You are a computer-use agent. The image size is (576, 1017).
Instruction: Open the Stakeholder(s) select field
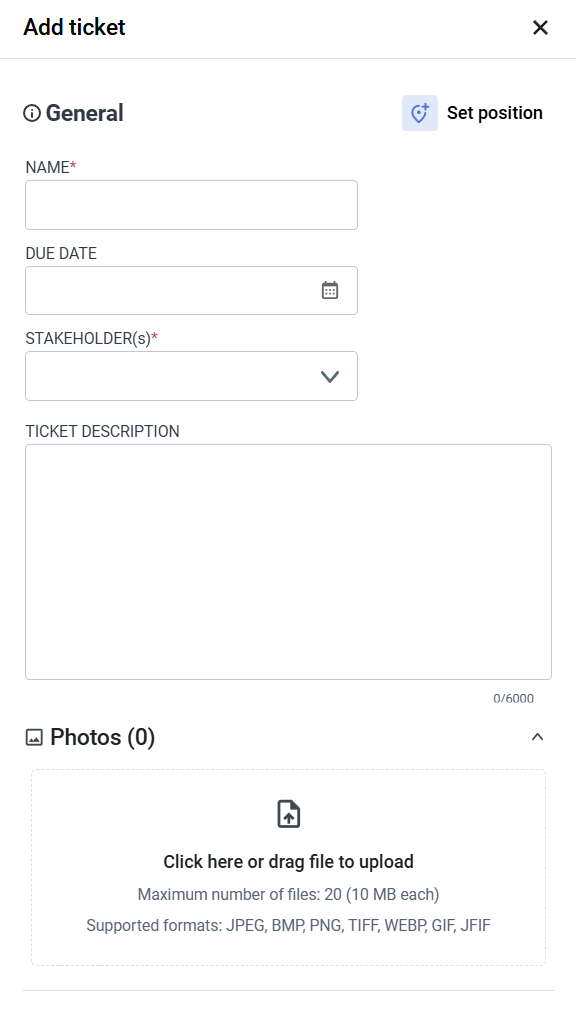(x=191, y=376)
